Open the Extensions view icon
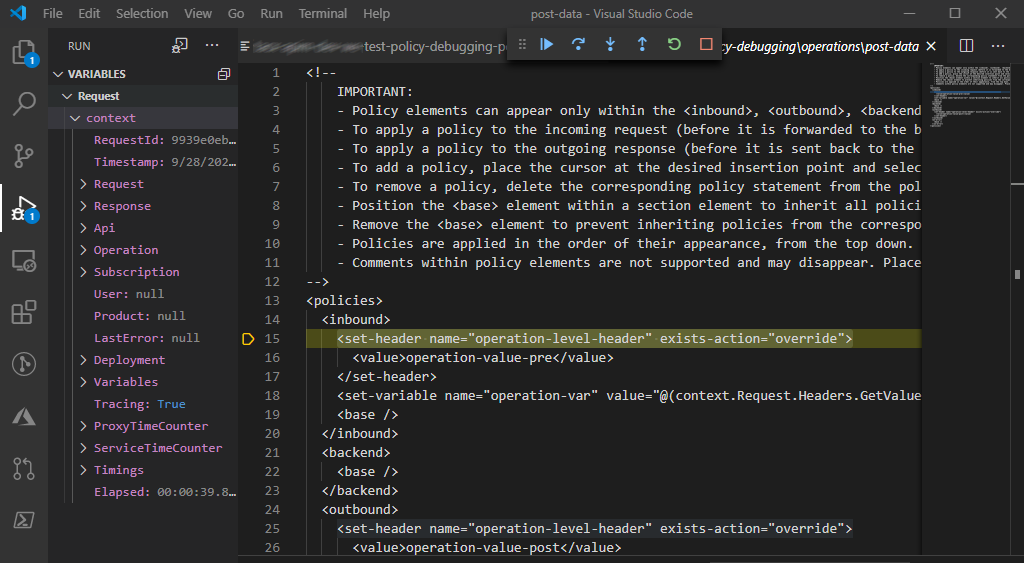 click(x=24, y=313)
